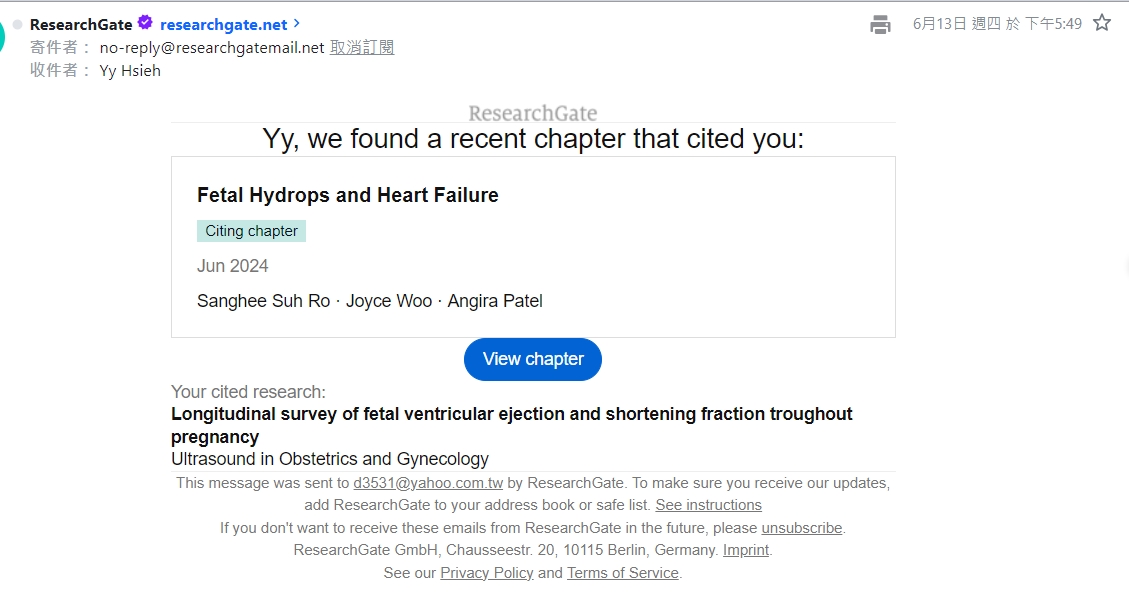Open the researchgate.net sender domain link
Viewport: 1129px width, 603px height.
click(223, 24)
